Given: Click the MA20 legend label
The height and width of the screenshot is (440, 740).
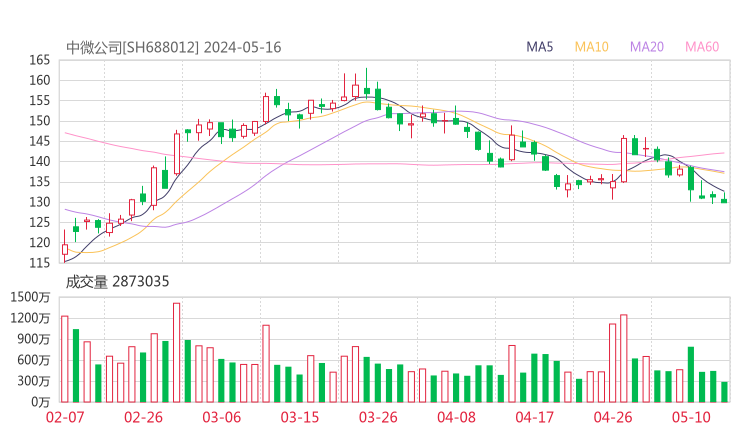Looking at the screenshot, I should 647,47.
